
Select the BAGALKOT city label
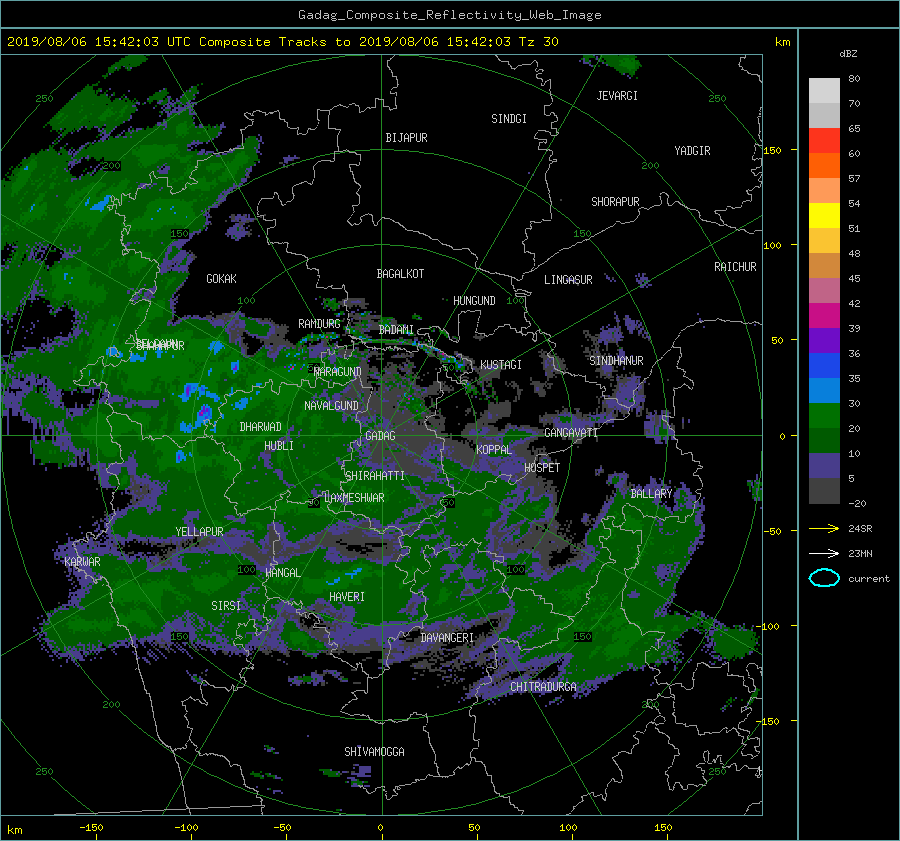pos(400,274)
